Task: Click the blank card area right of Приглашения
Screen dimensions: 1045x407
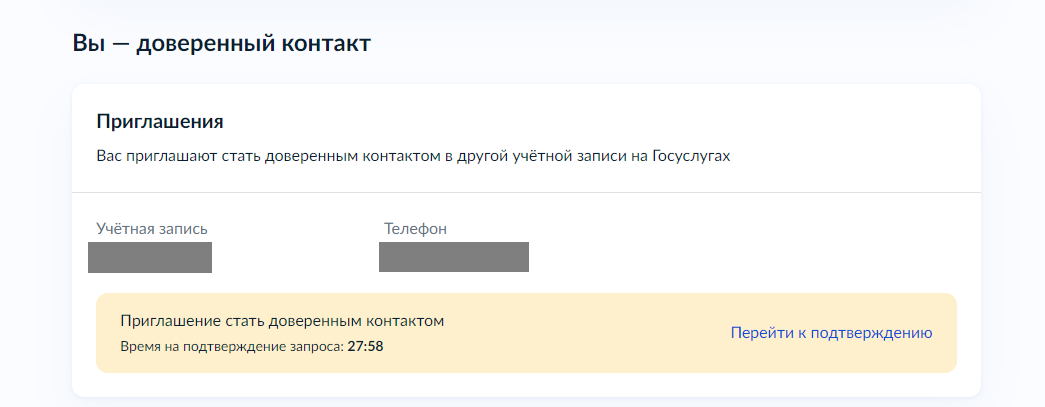Action: point(600,122)
